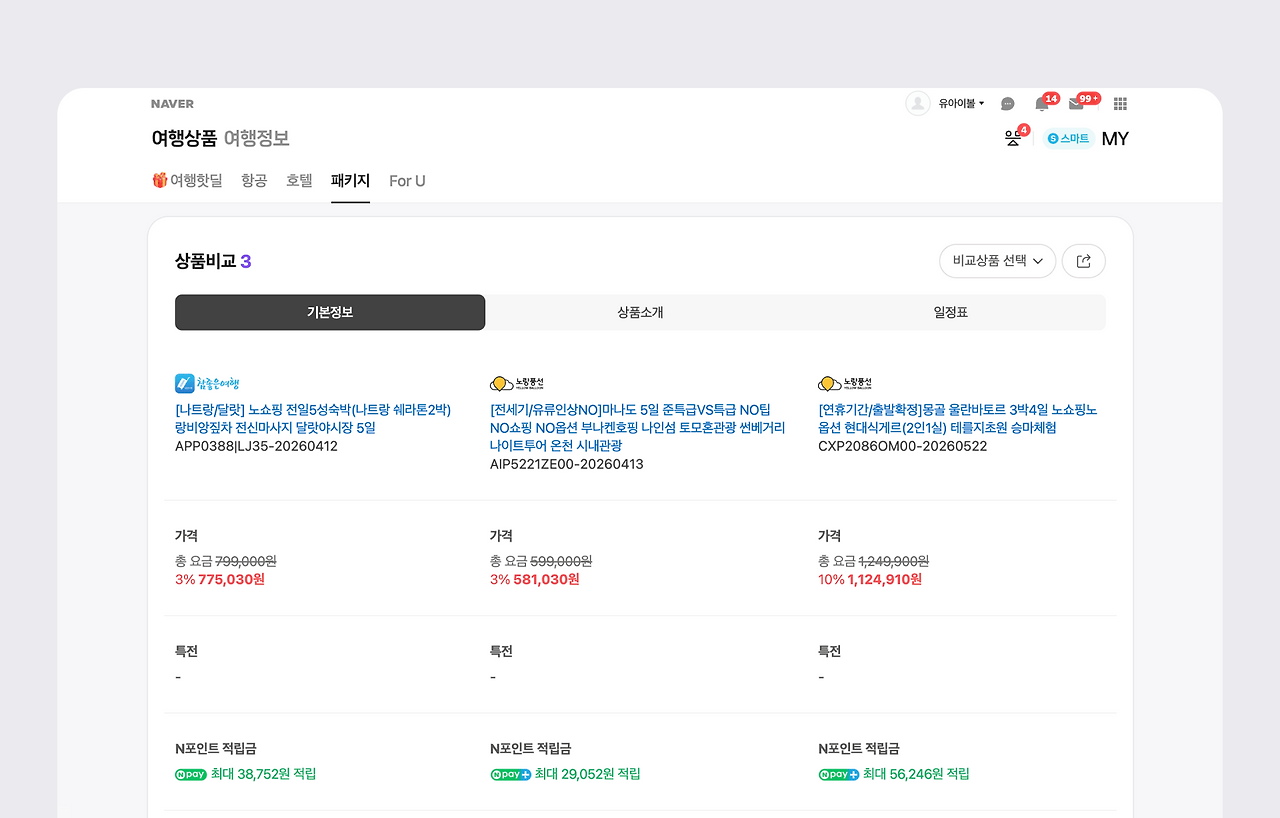Open the profile avatar picture
The height and width of the screenshot is (818, 1280).
(x=917, y=103)
